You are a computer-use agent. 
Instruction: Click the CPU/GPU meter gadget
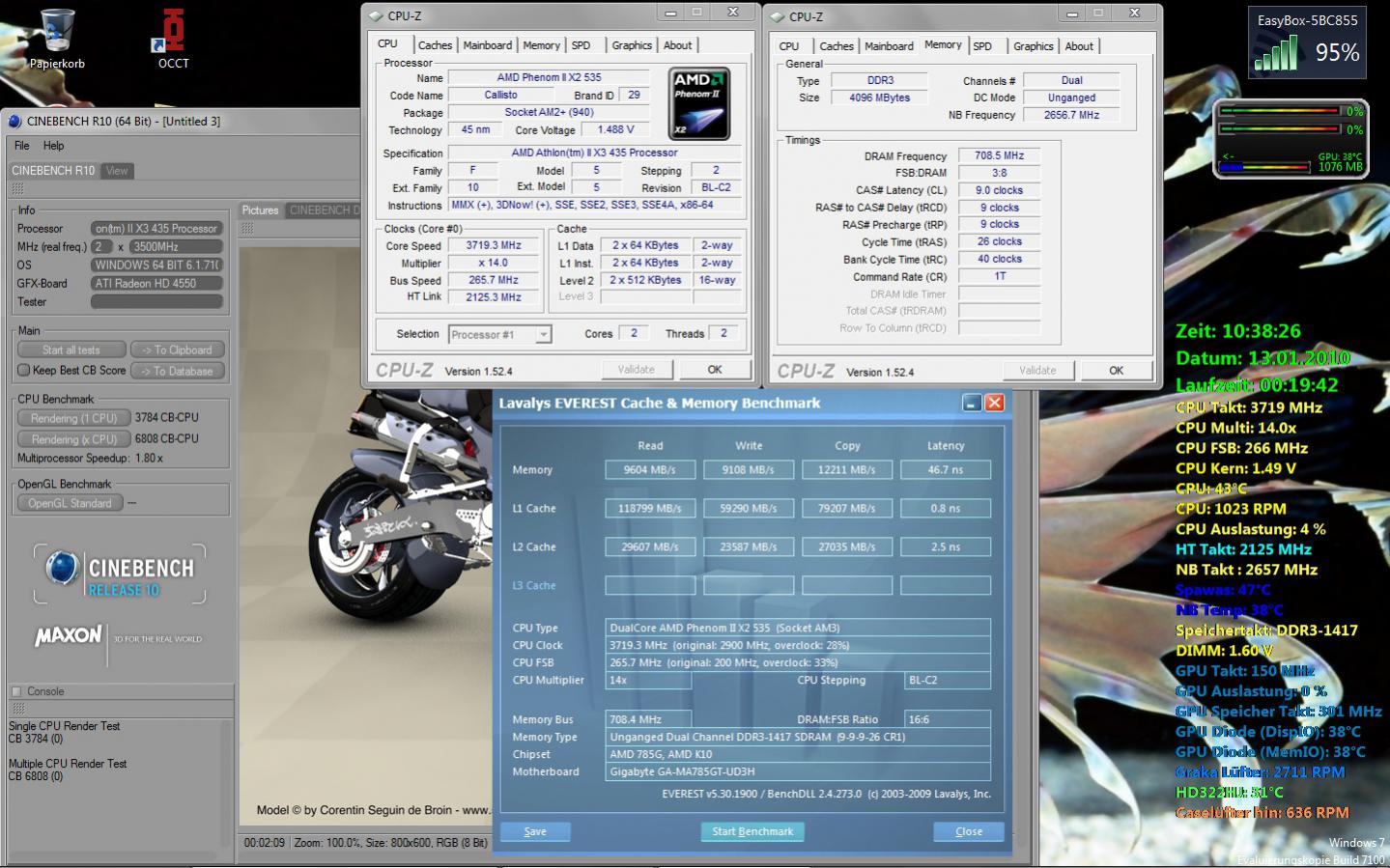coord(1291,138)
